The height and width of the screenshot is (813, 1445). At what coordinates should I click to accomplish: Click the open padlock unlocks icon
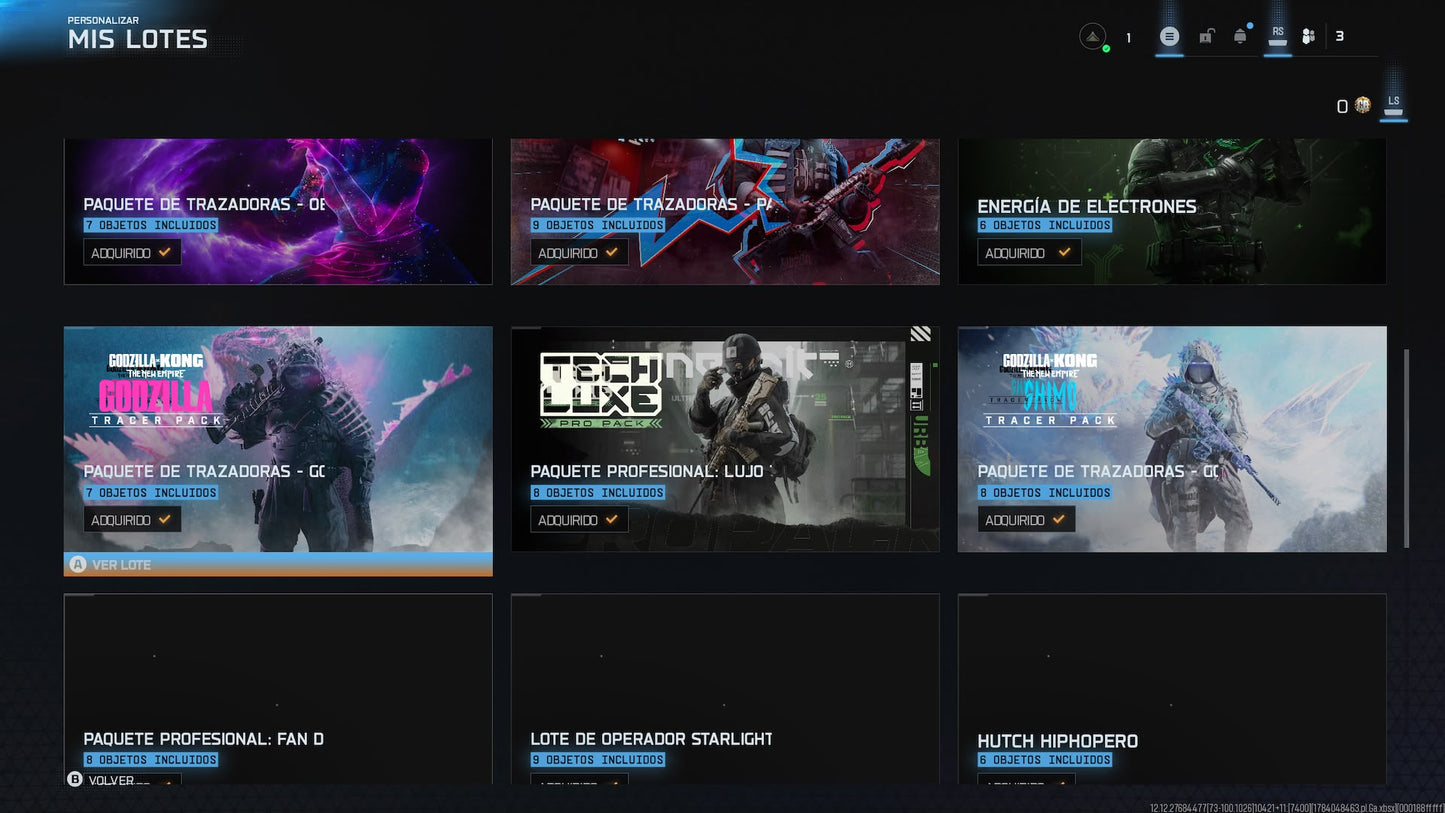[1207, 37]
